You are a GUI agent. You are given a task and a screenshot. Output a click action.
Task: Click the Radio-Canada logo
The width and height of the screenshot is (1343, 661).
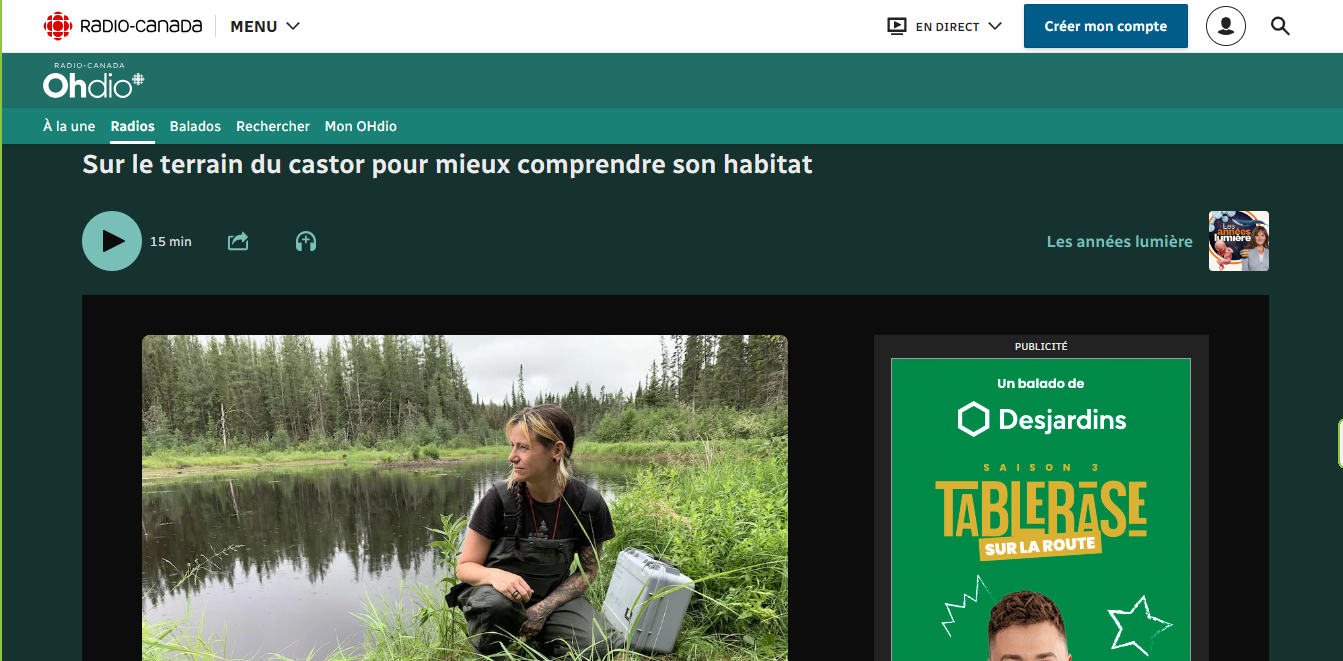point(123,26)
